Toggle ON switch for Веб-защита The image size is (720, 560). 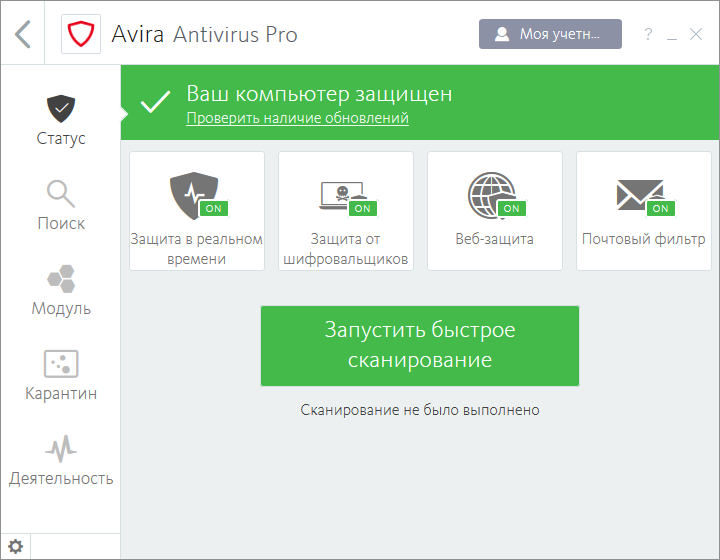[x=512, y=208]
